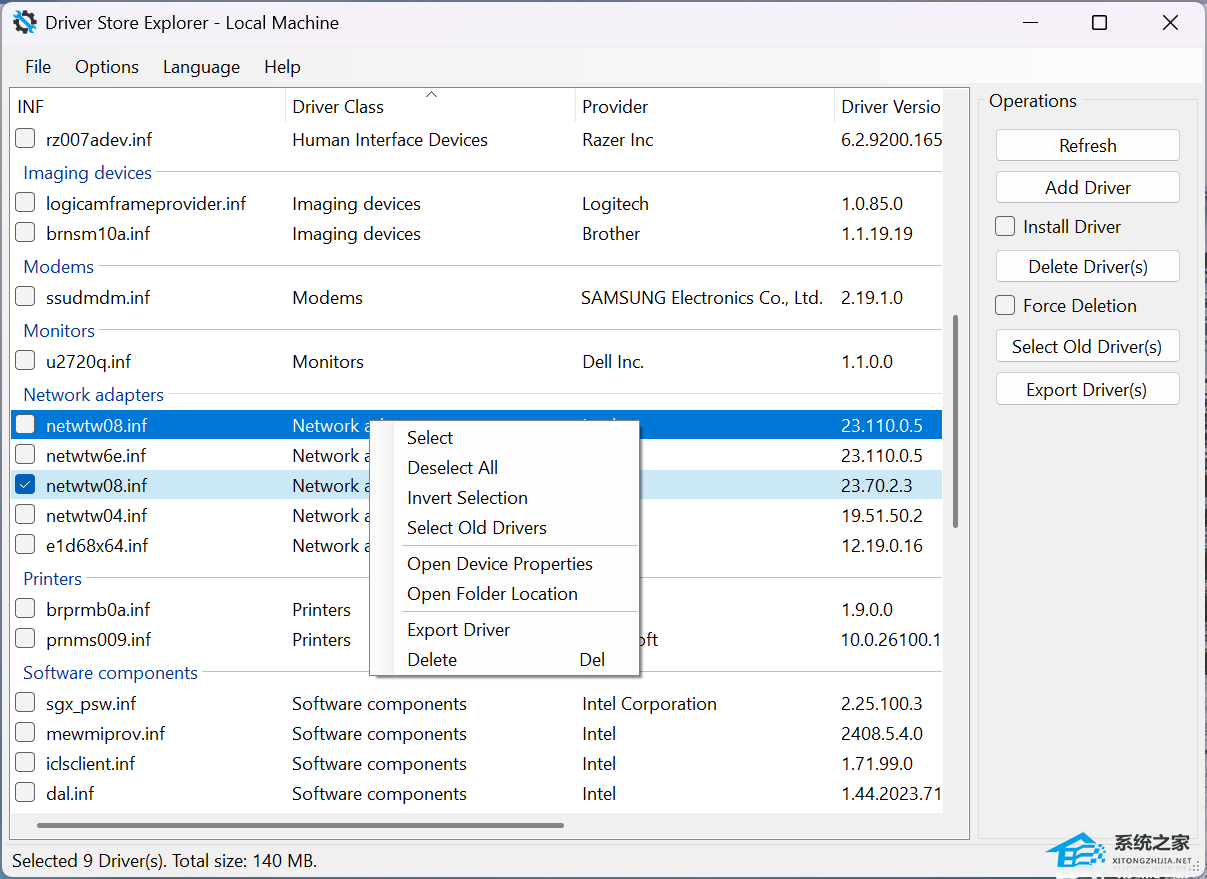Sort list by Driver Class column header
Screen dimensions: 1207x879
(338, 107)
